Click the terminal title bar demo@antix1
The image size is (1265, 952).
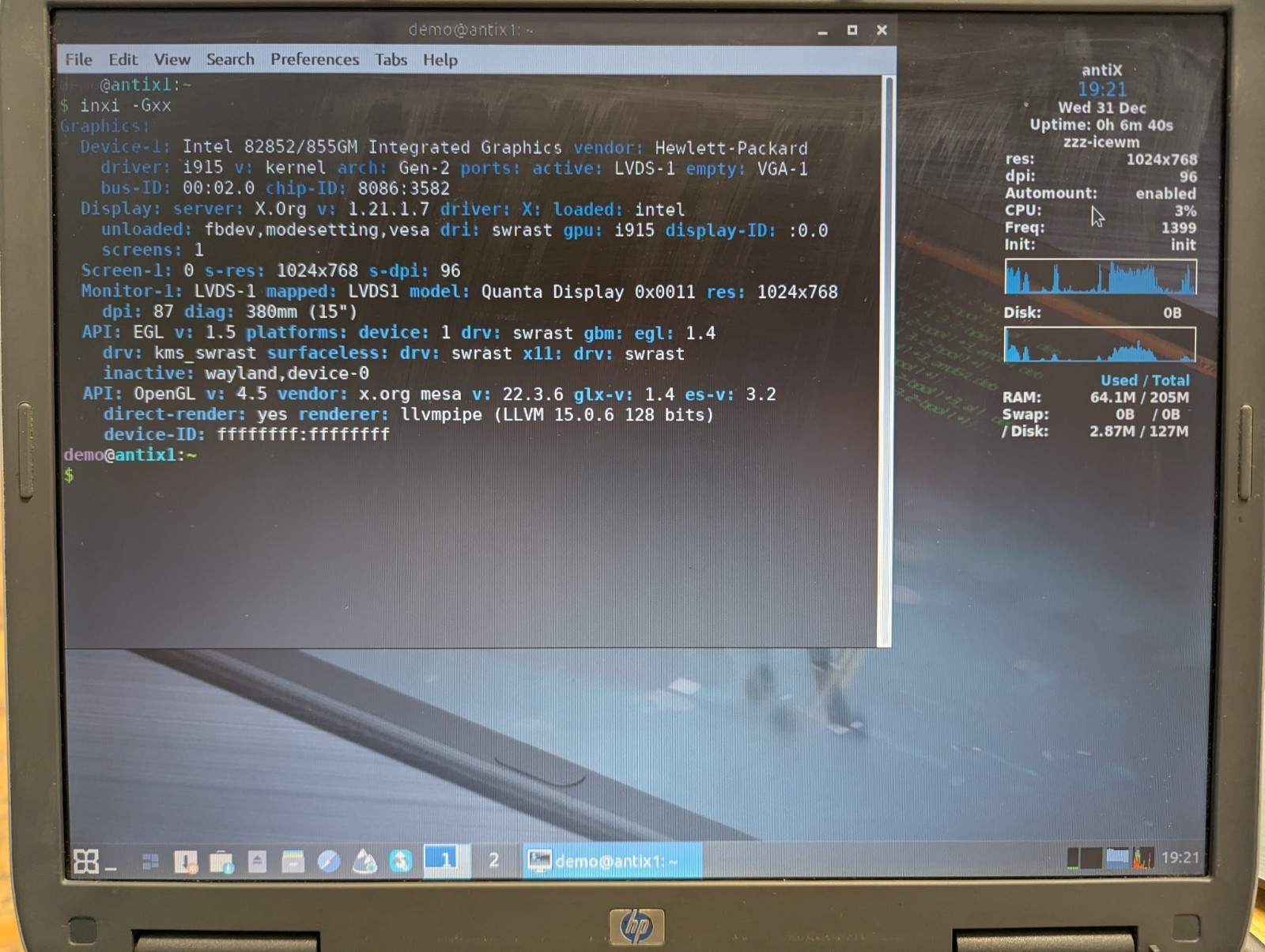coord(470,30)
